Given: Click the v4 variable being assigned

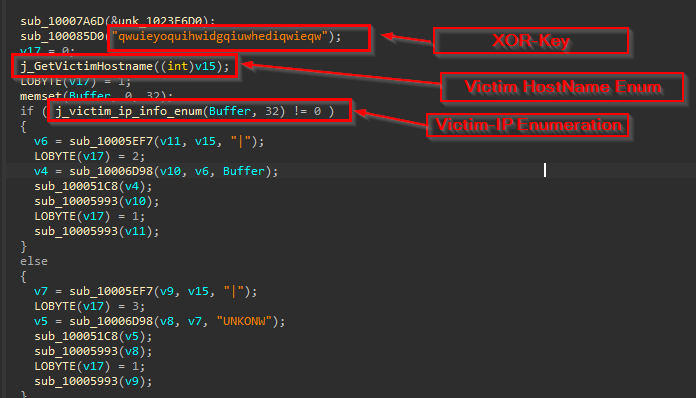Looking at the screenshot, I should (41, 171).
